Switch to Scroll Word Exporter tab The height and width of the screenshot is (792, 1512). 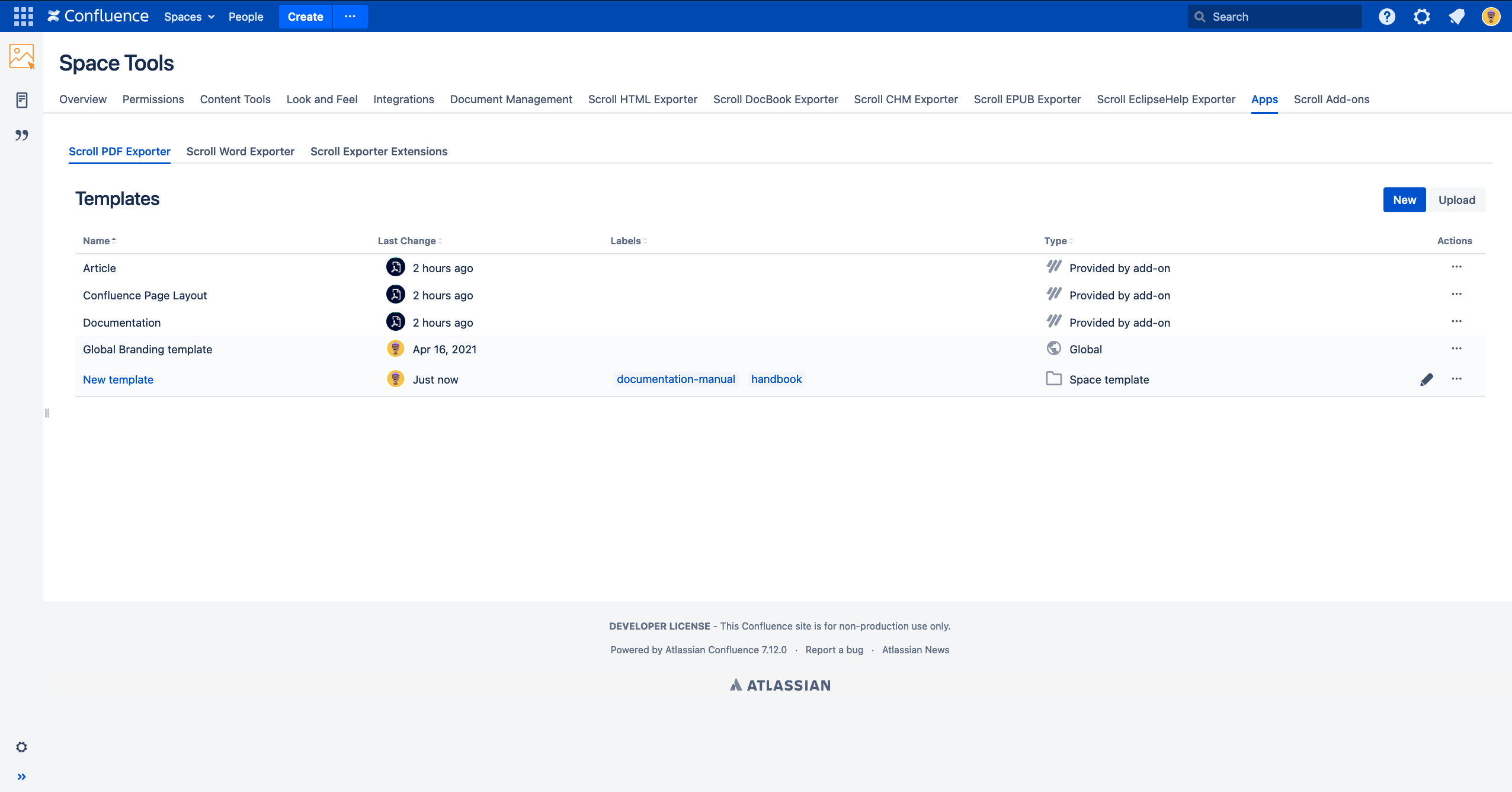click(240, 151)
